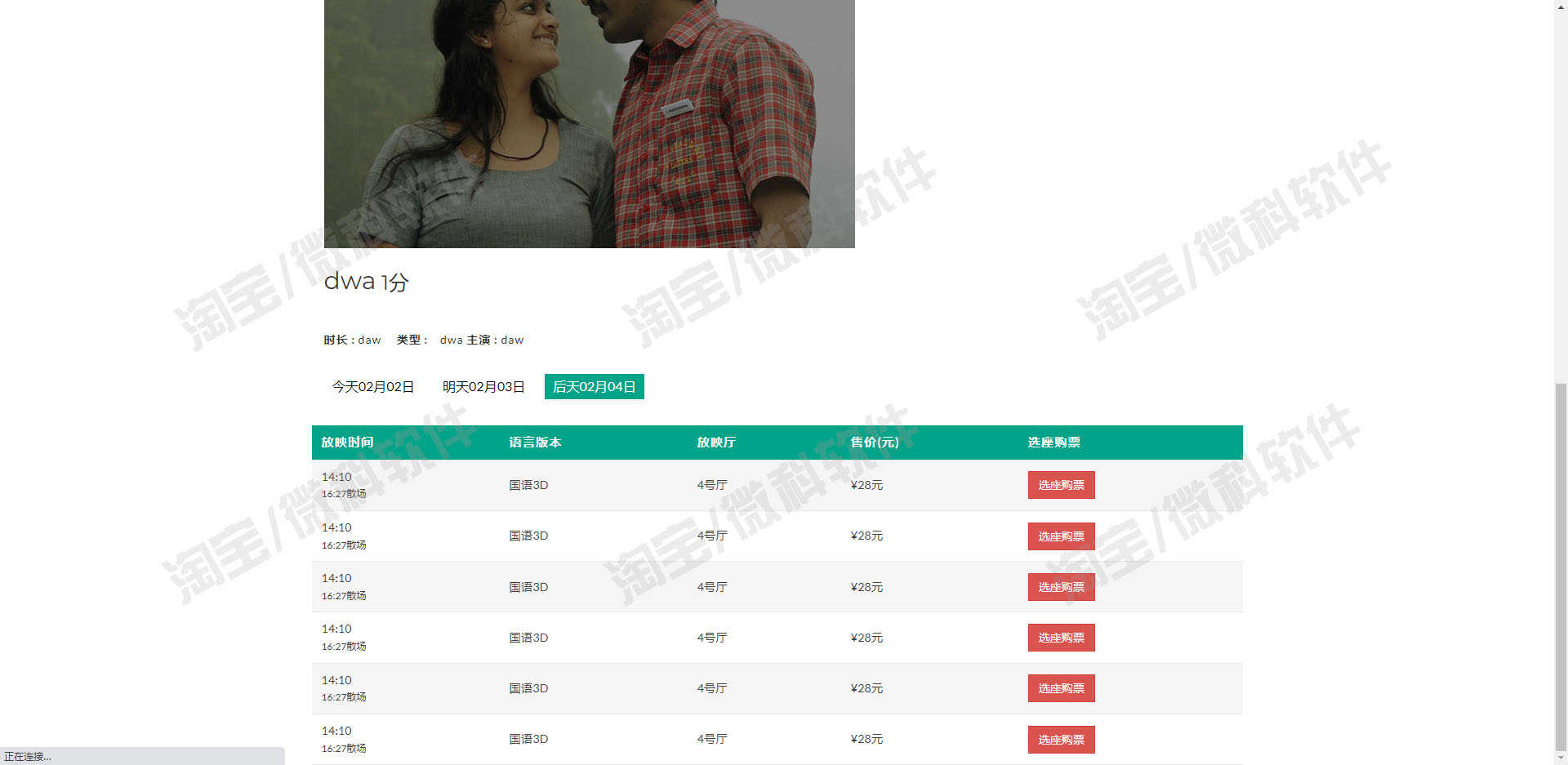Image resolution: width=1568 pixels, height=765 pixels.
Task: Select the highlighted 后天02月04日 date tab
Action: click(x=595, y=387)
